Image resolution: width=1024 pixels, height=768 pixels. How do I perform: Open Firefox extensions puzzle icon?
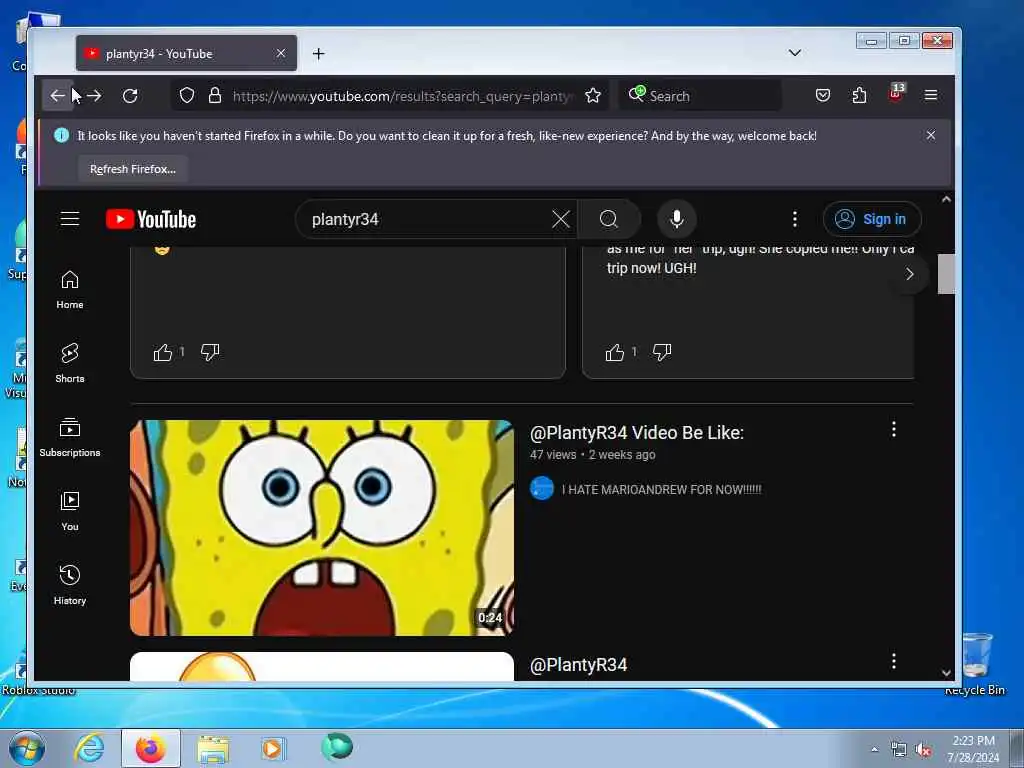[859, 95]
